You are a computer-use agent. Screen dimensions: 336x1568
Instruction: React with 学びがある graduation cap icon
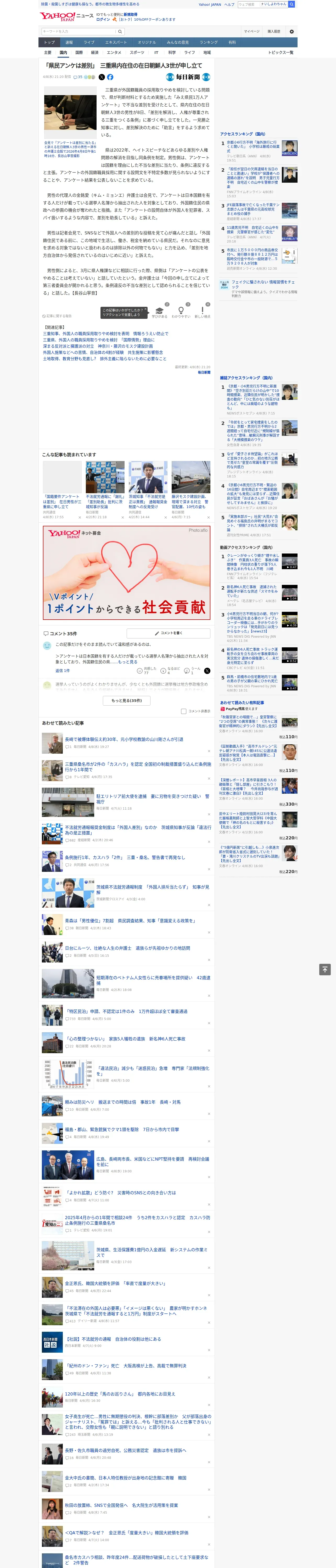click(160, 310)
